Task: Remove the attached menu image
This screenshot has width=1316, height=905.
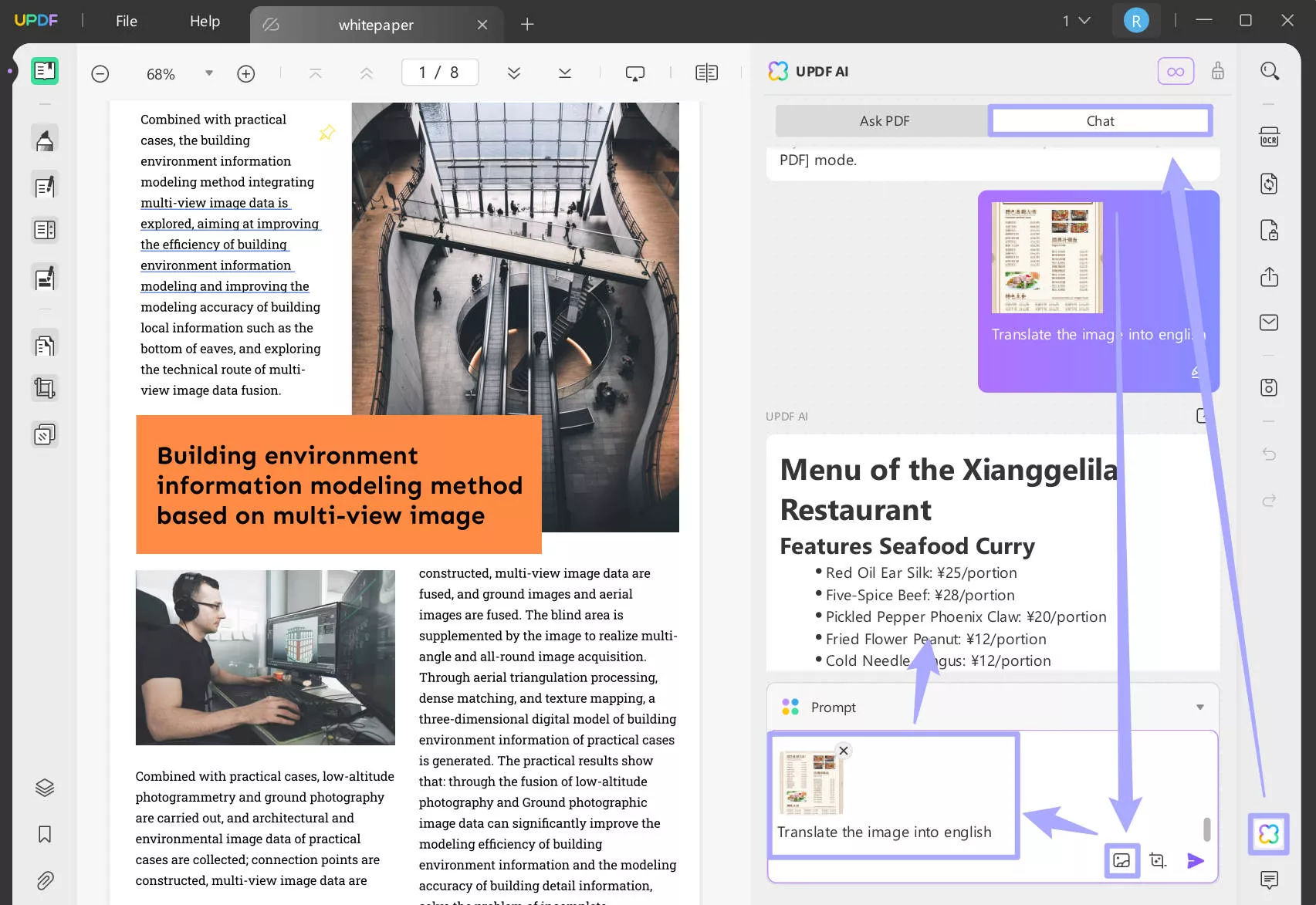Action: (x=844, y=751)
